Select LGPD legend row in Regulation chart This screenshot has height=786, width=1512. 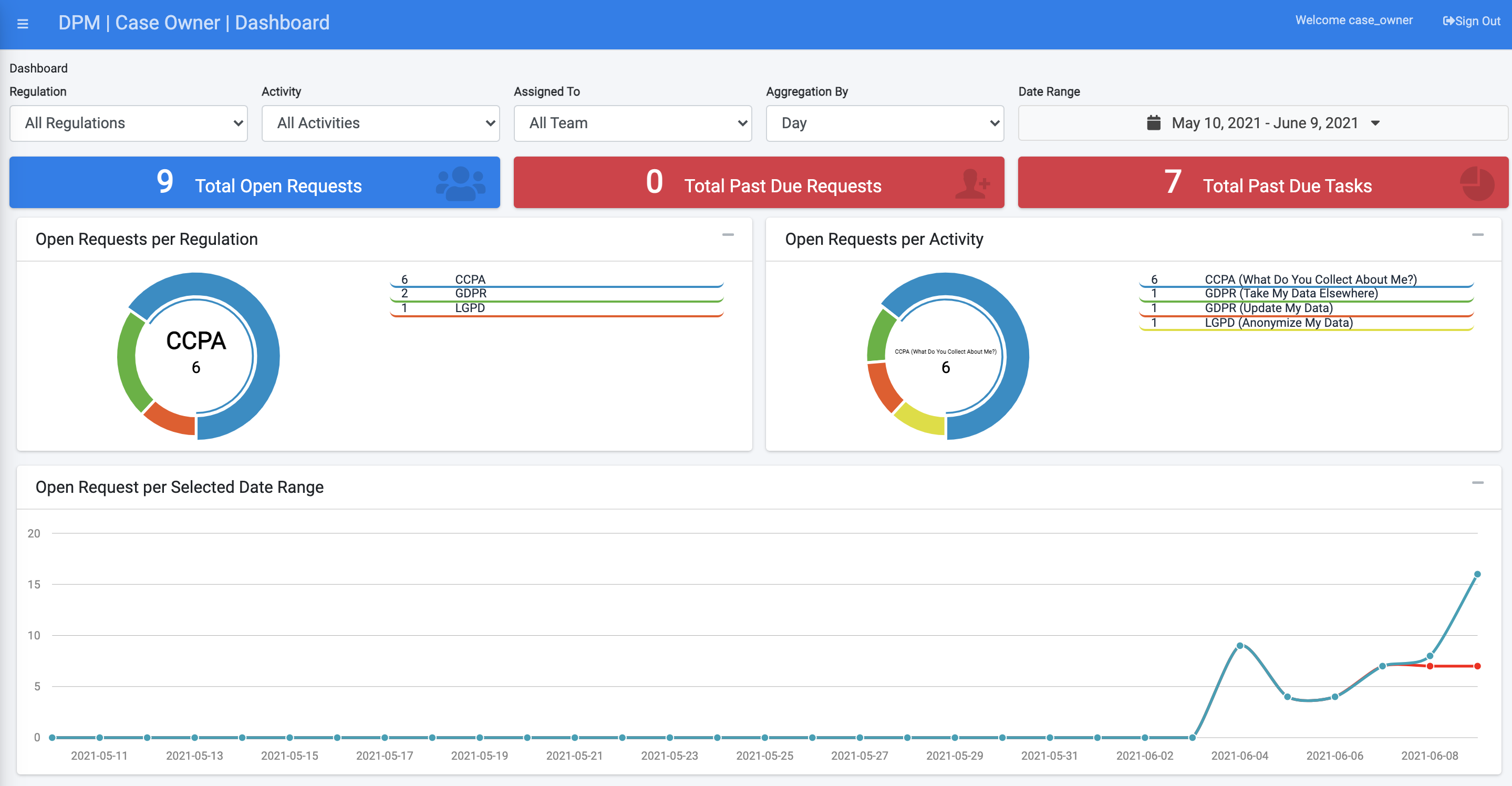556,309
